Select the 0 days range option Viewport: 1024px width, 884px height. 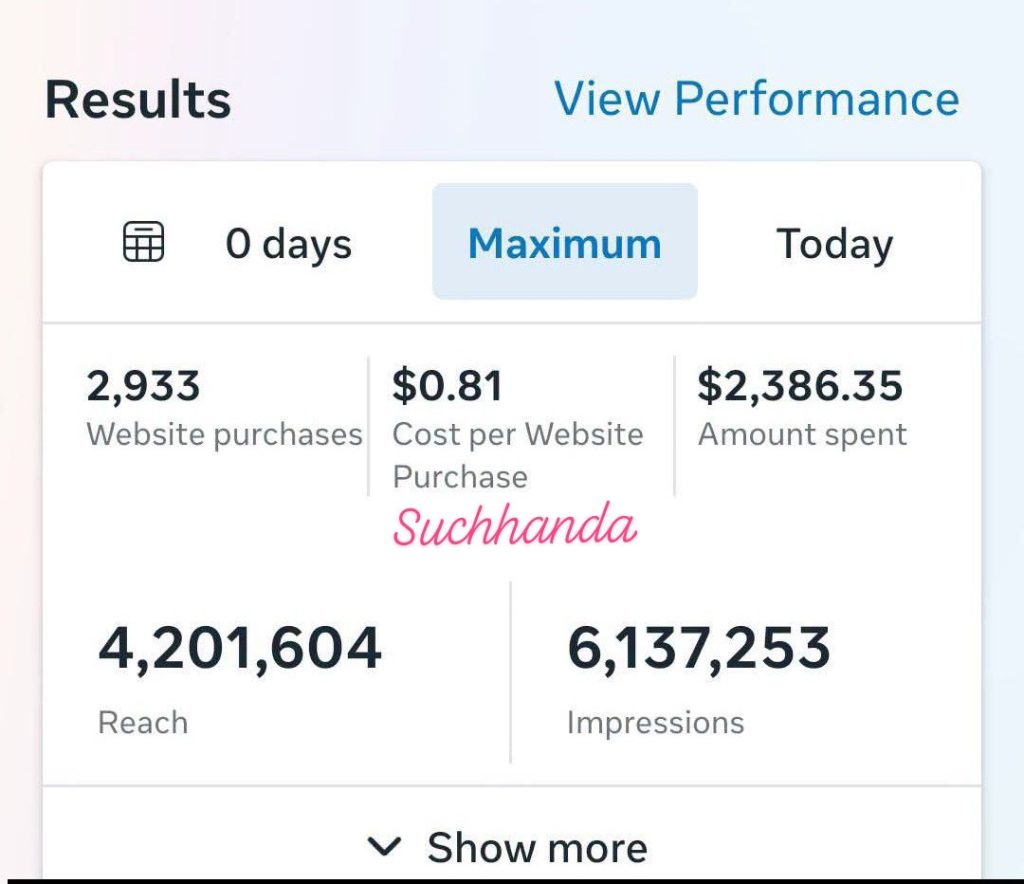[x=289, y=244]
